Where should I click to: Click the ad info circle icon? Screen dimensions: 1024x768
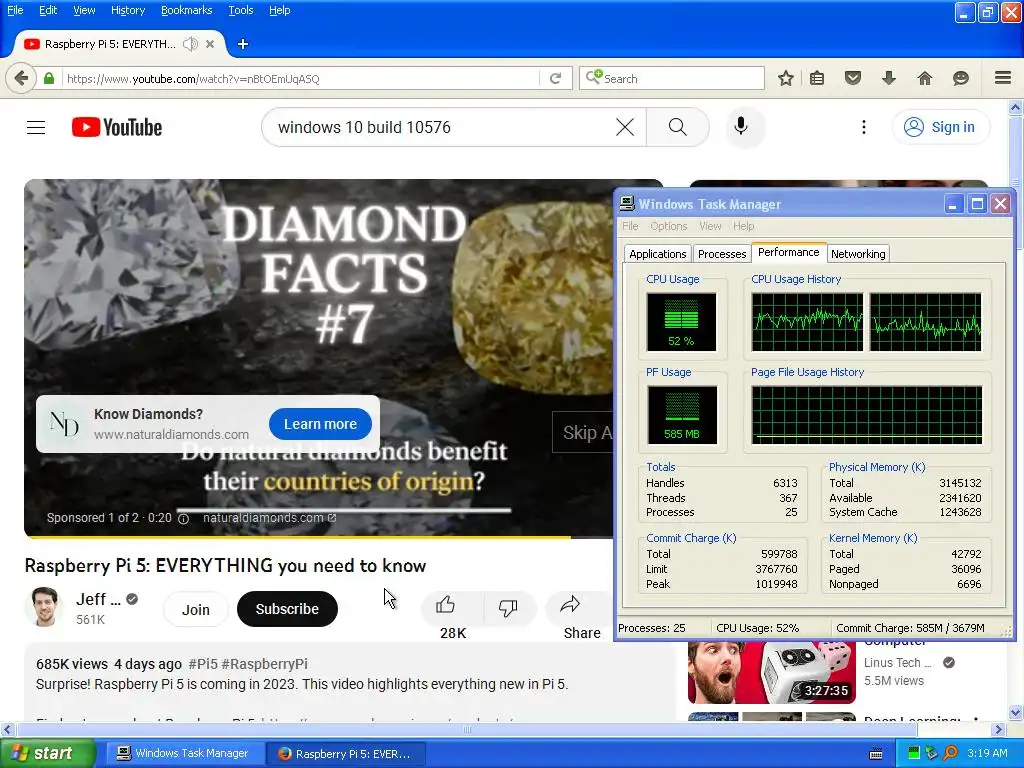pos(184,519)
